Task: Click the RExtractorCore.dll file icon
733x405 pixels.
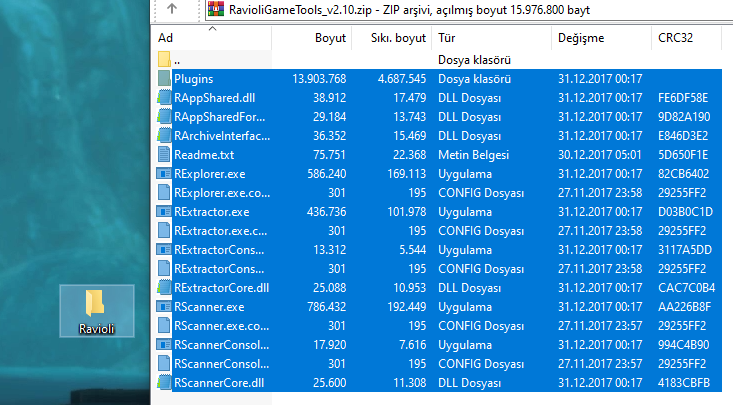Action: coord(164,288)
